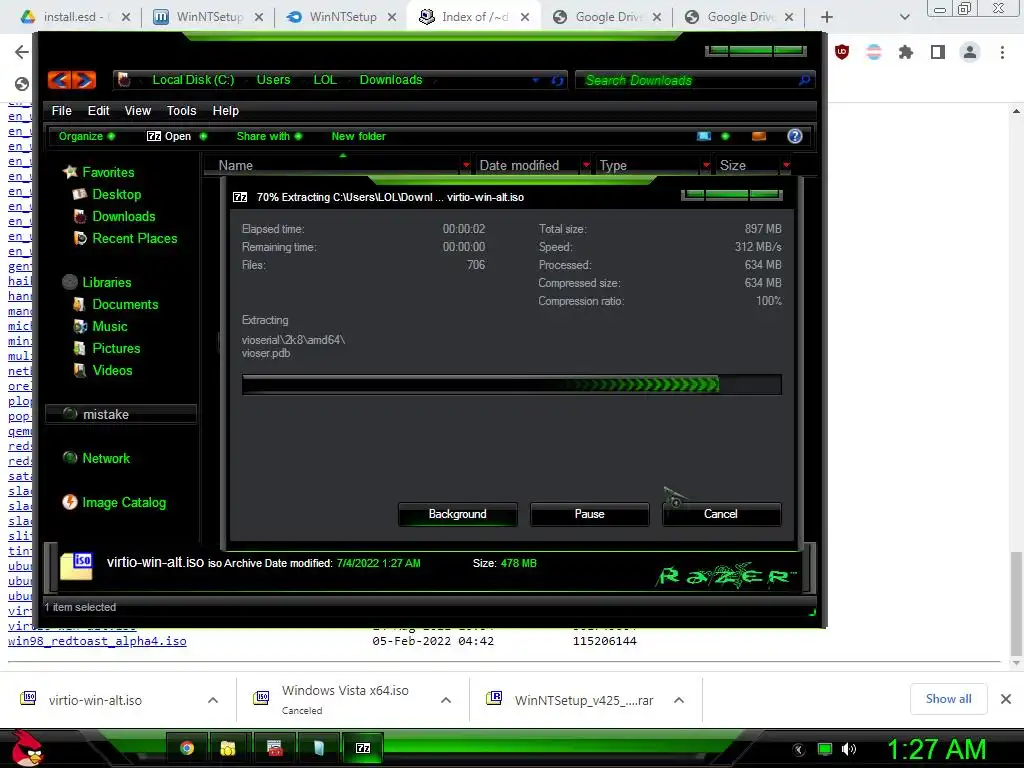Image resolution: width=1024 pixels, height=768 pixels.
Task: Open the file explorer icon on the taskbar
Action: [x=227, y=748]
